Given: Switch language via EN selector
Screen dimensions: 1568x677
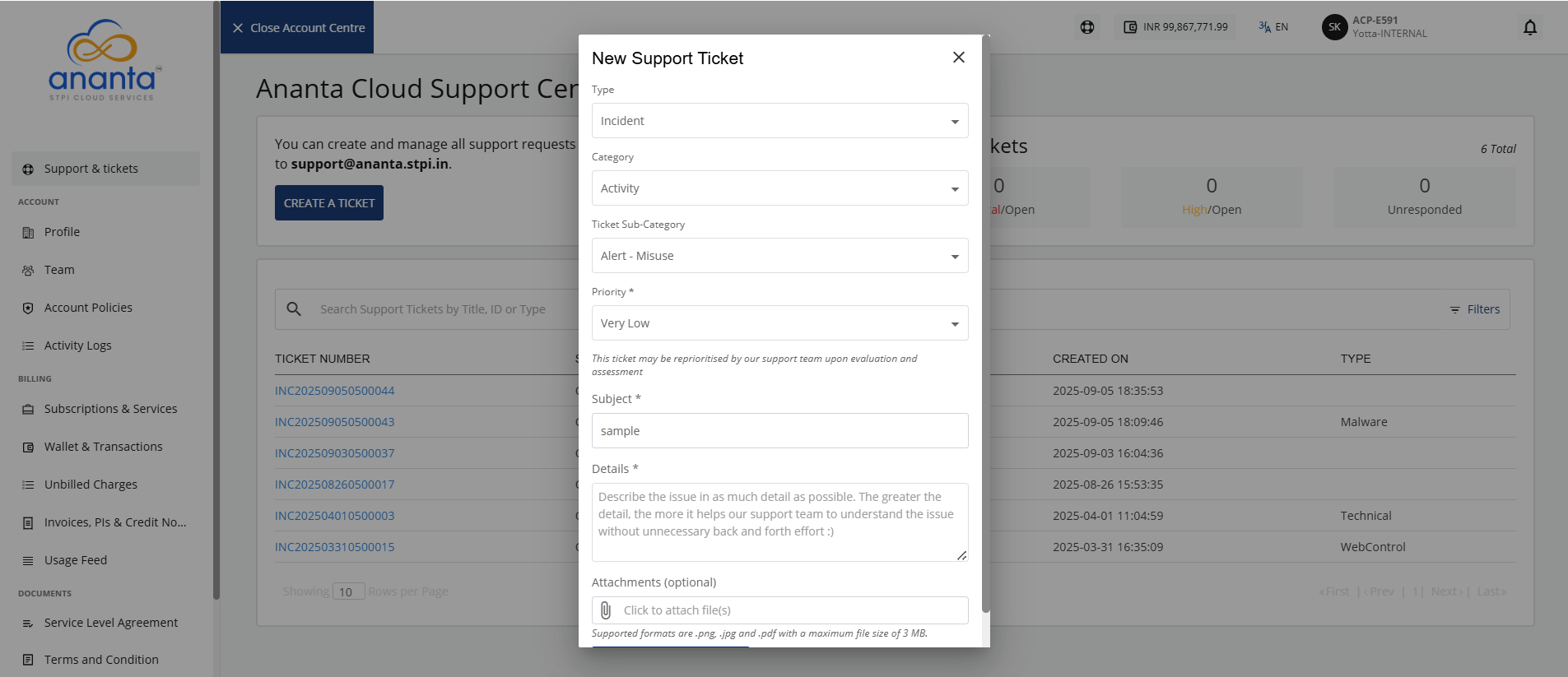Looking at the screenshot, I should (1273, 27).
